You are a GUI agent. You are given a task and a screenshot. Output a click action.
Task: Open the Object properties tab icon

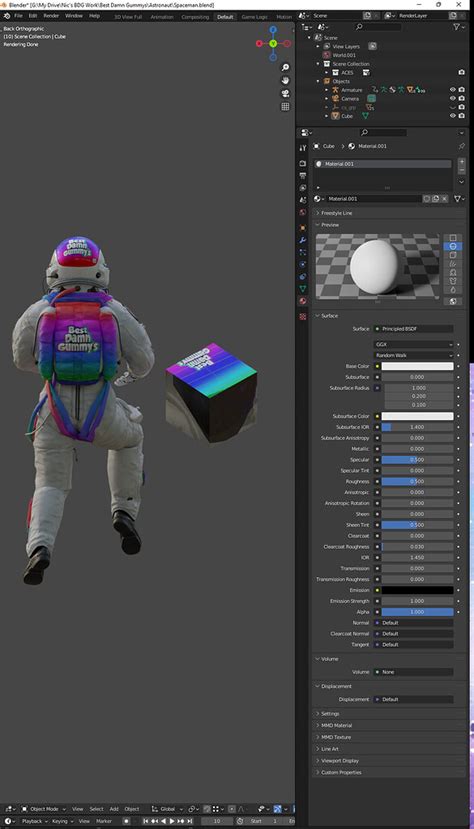[303, 228]
